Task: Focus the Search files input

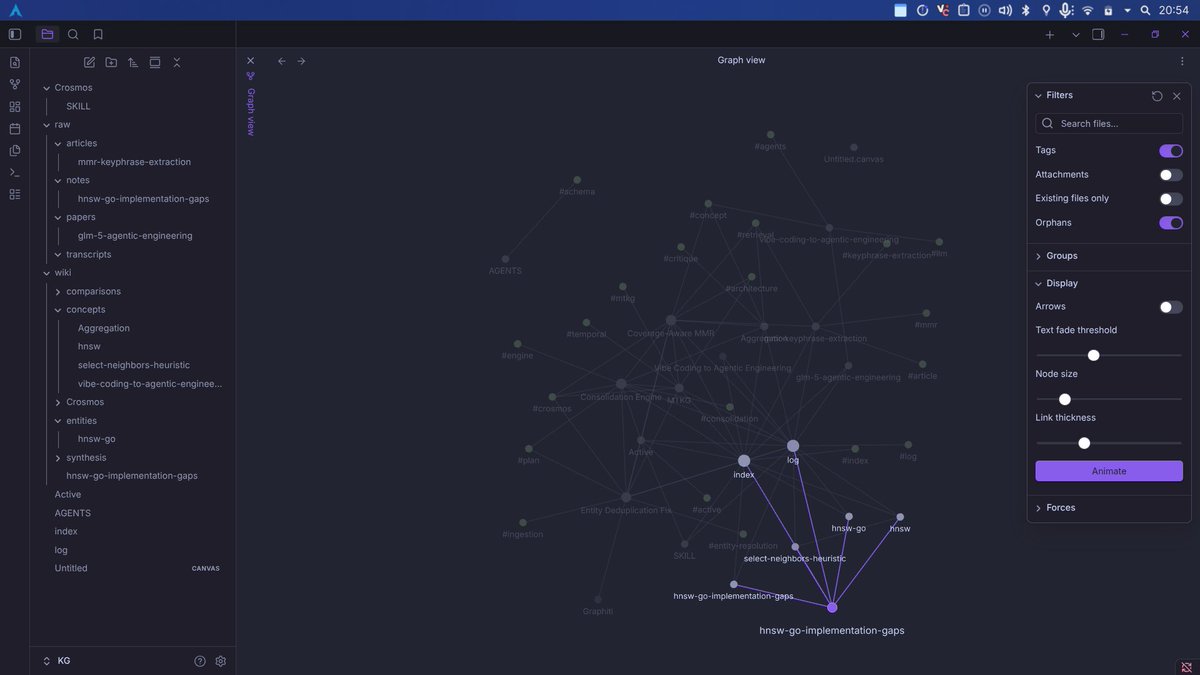Action: coord(1109,124)
